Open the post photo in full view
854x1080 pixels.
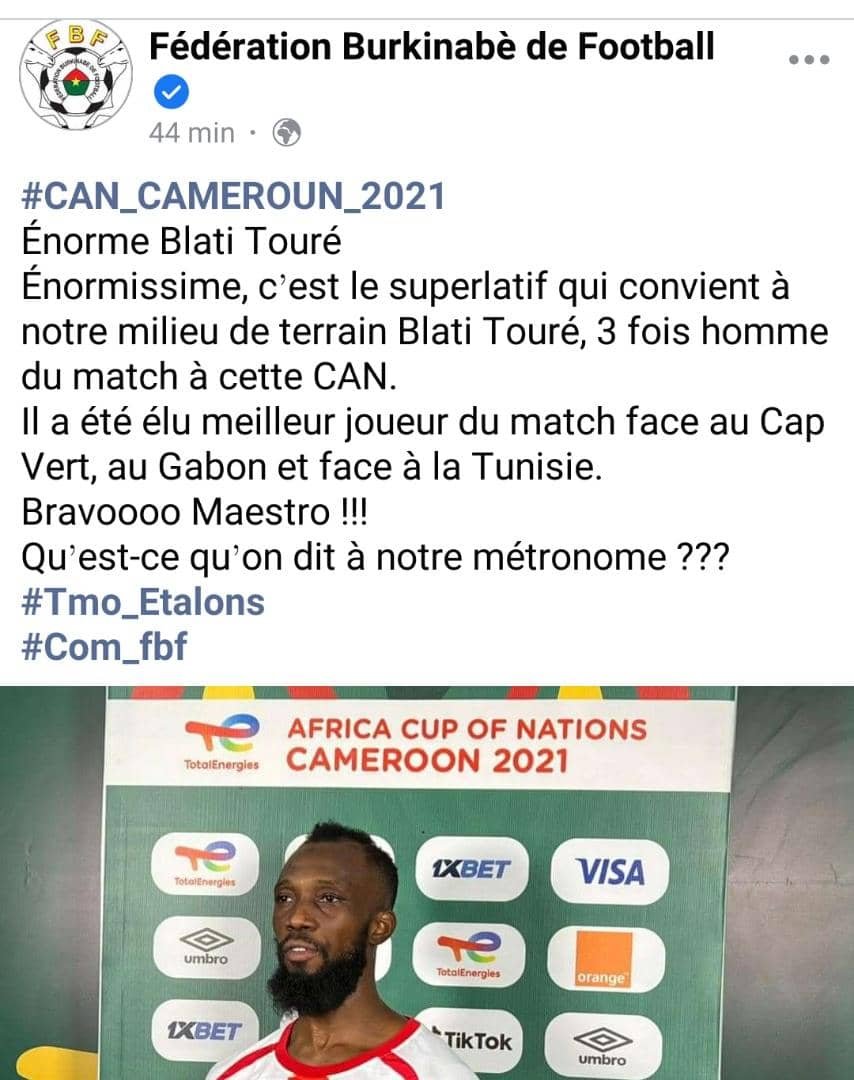click(x=427, y=882)
